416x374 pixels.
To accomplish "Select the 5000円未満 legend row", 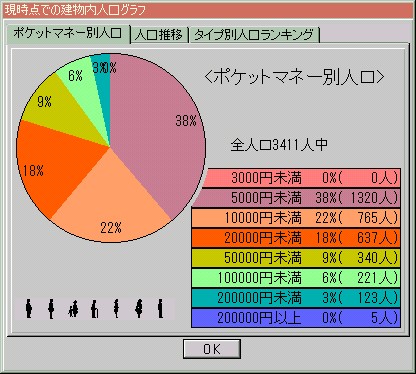I will click(296, 198).
